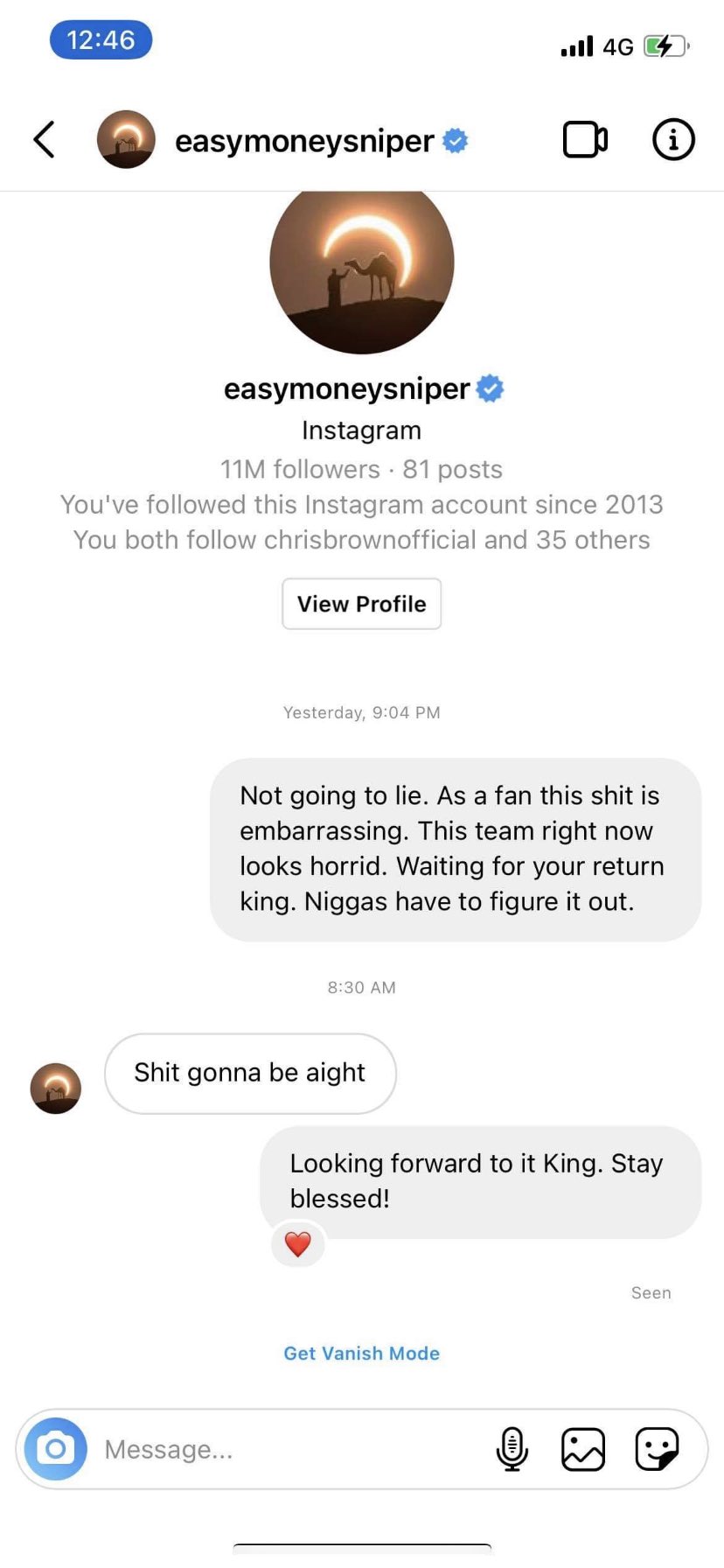The image size is (724, 1568).
Task: Tap the Get Vanish Mode link
Action: 361,1353
